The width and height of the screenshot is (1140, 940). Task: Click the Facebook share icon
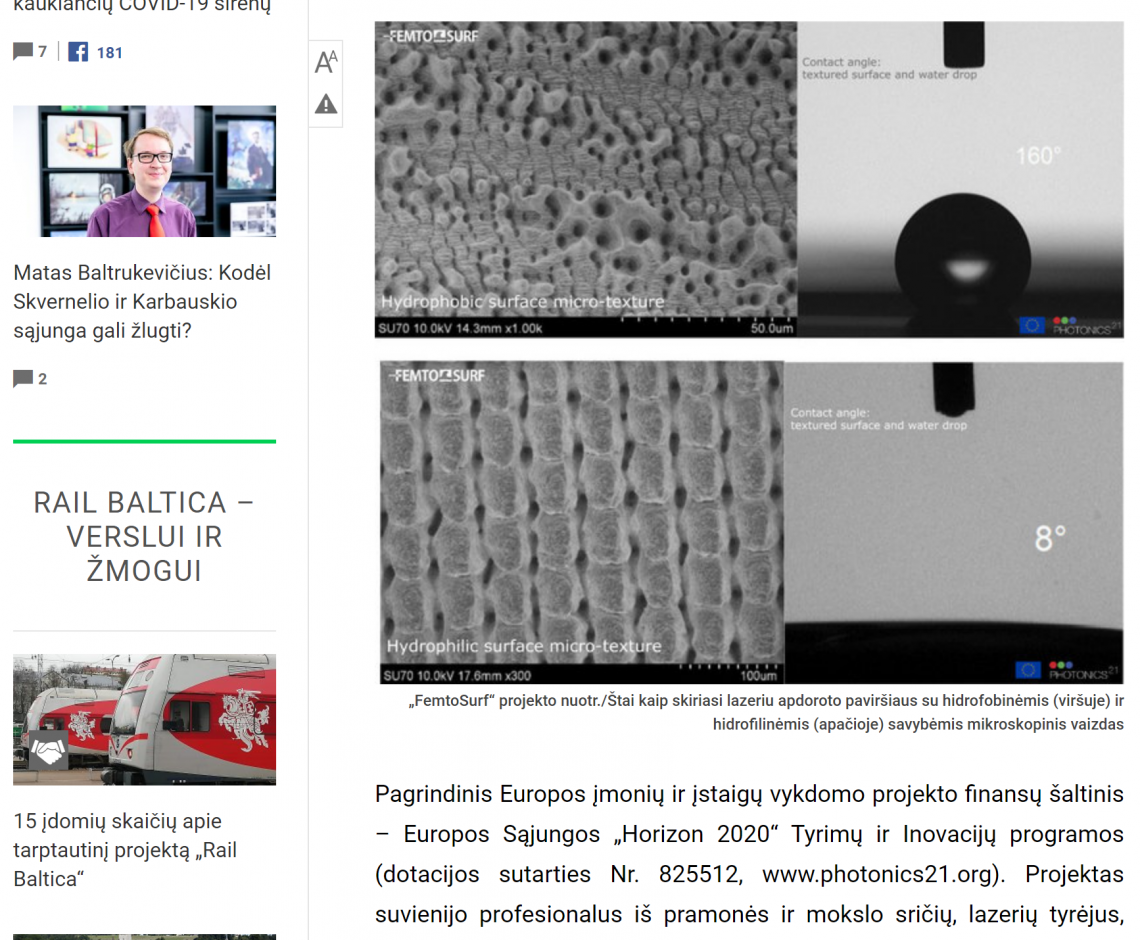[x=78, y=52]
